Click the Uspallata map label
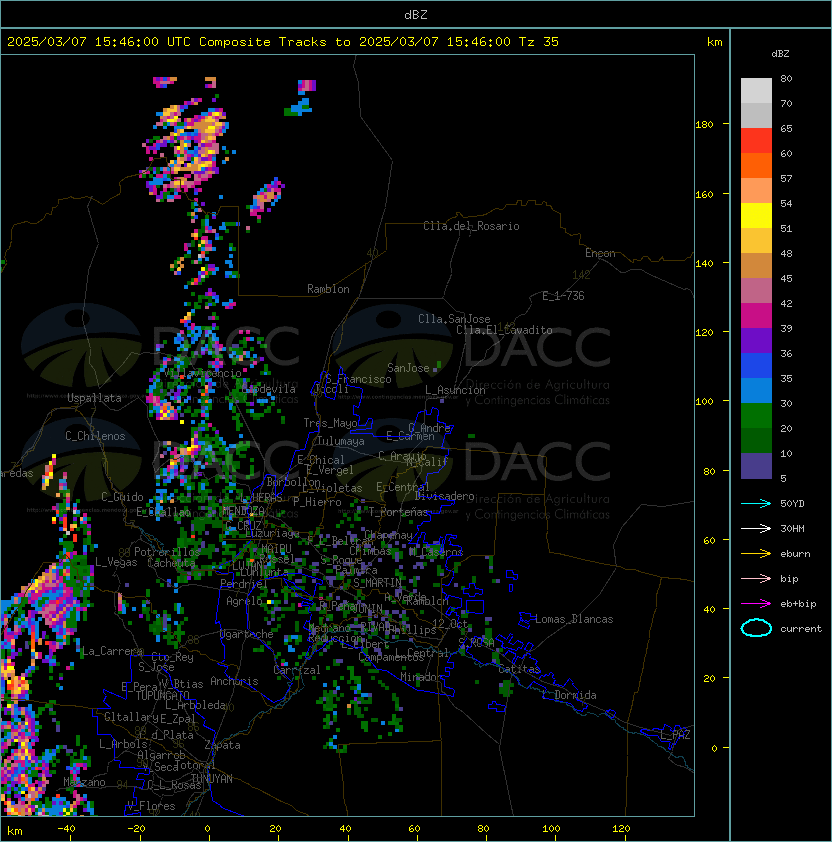The height and width of the screenshot is (842, 832). 94,398
